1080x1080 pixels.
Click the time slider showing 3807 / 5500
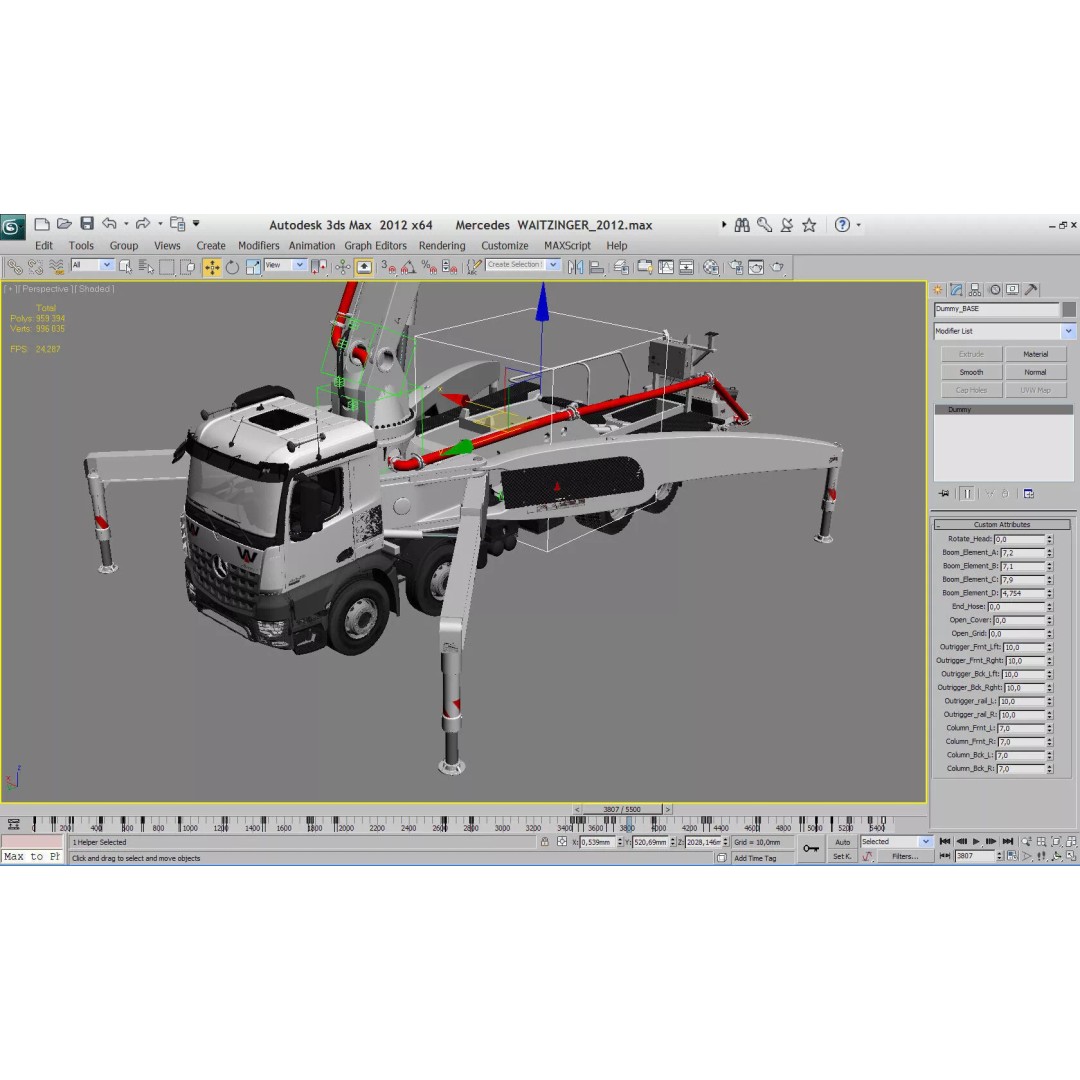pyautogui.click(x=622, y=809)
